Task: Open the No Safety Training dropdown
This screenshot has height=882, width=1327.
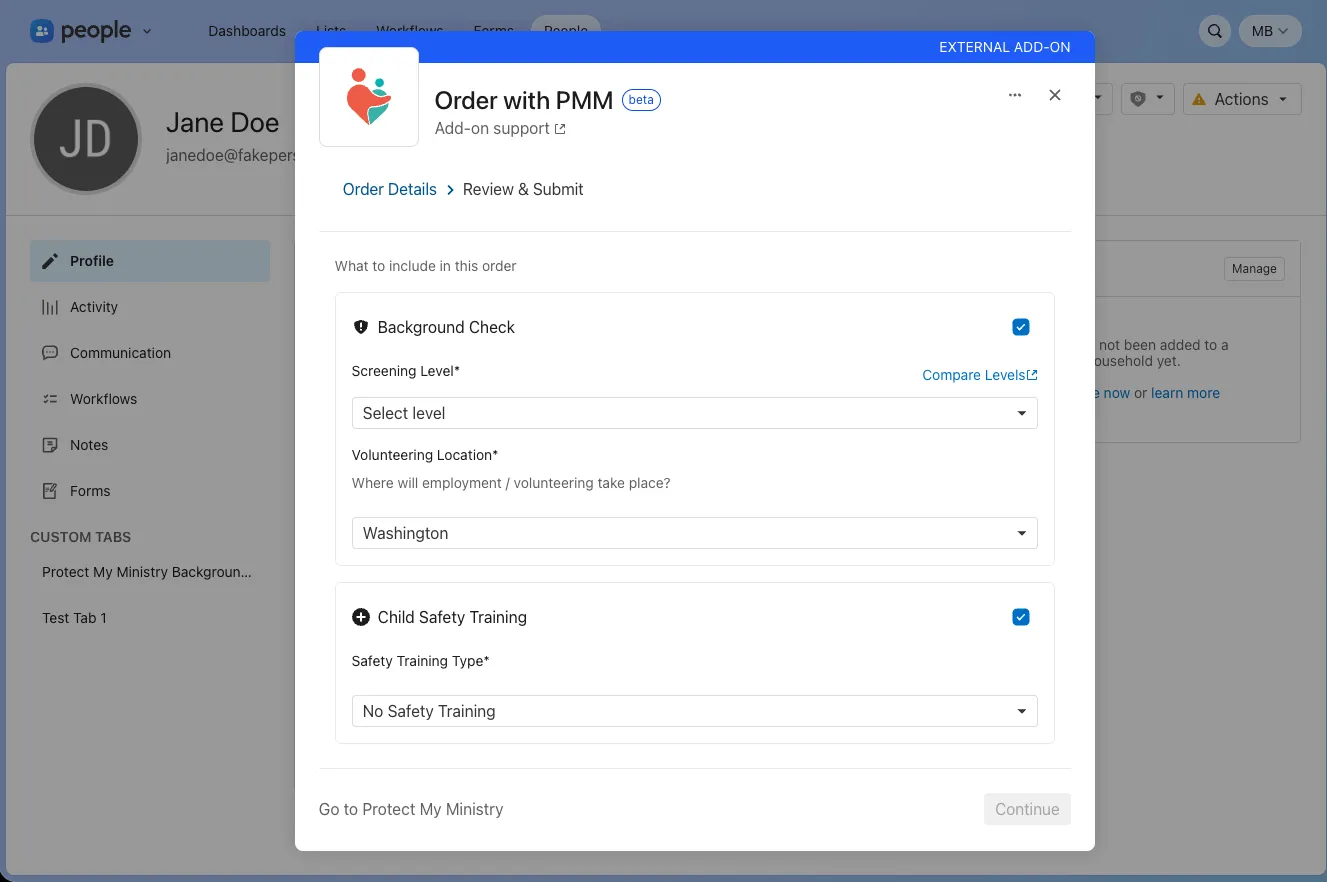Action: (694, 711)
